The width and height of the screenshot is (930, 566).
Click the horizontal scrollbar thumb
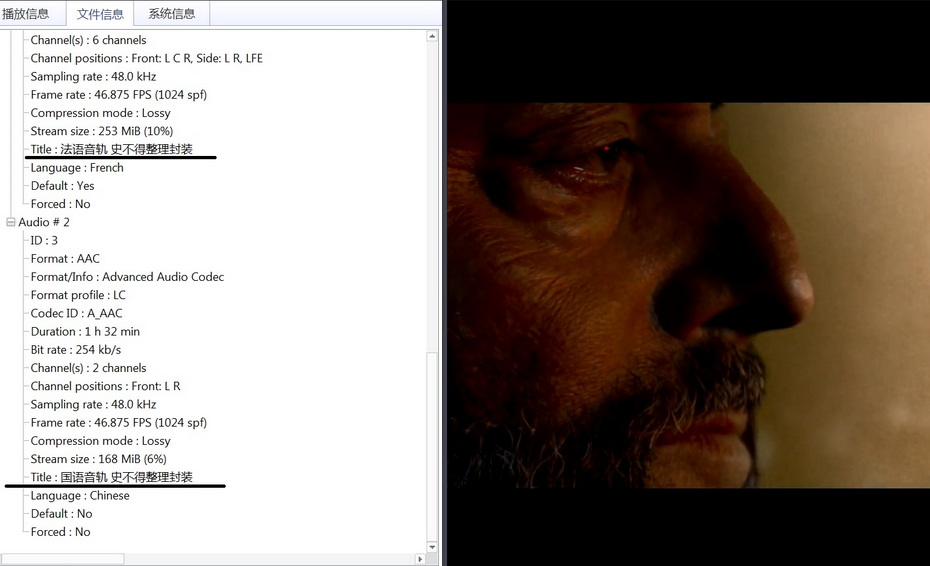point(62,559)
